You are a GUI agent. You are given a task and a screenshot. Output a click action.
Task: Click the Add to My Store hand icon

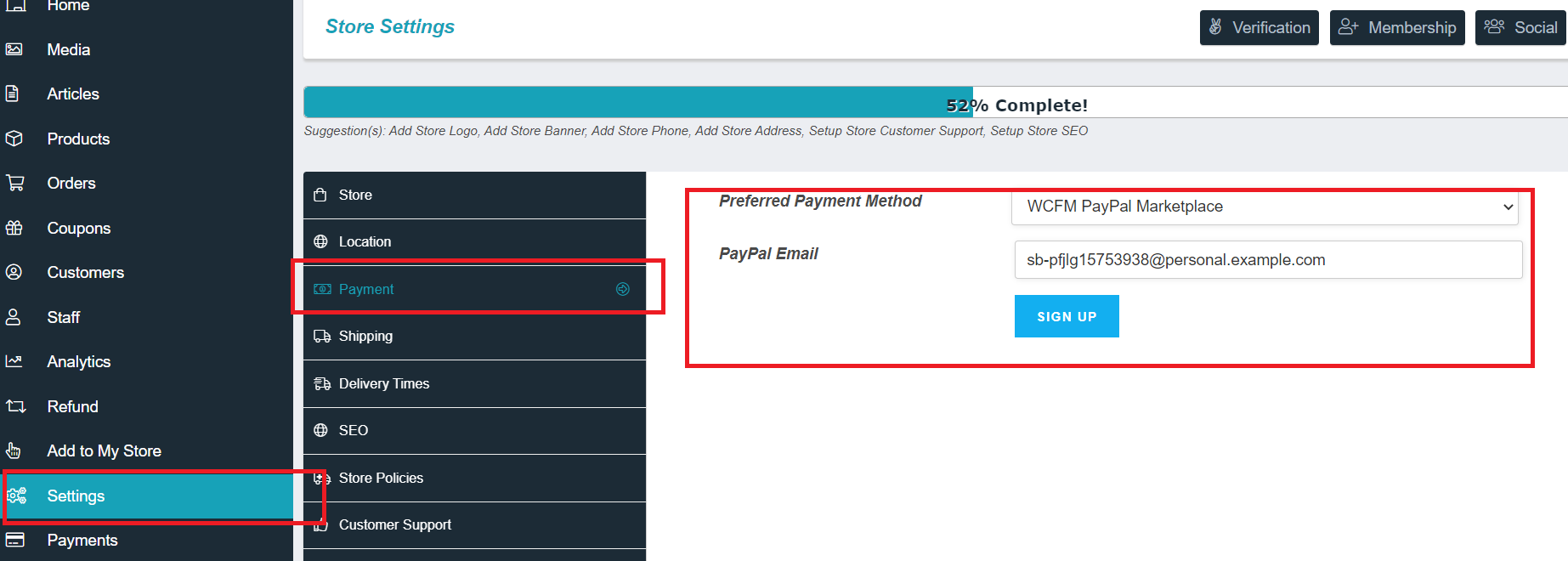[x=15, y=450]
